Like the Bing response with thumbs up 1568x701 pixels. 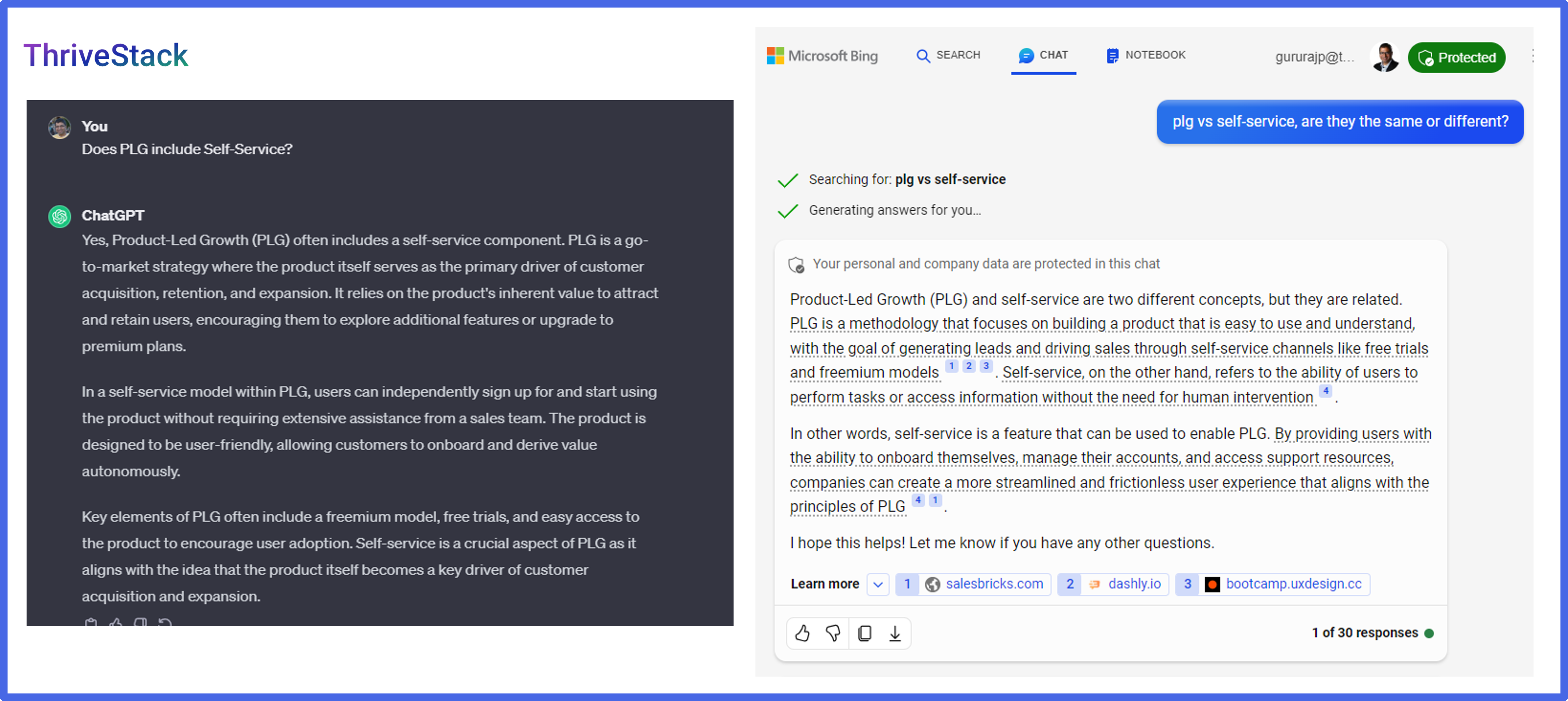tap(802, 634)
